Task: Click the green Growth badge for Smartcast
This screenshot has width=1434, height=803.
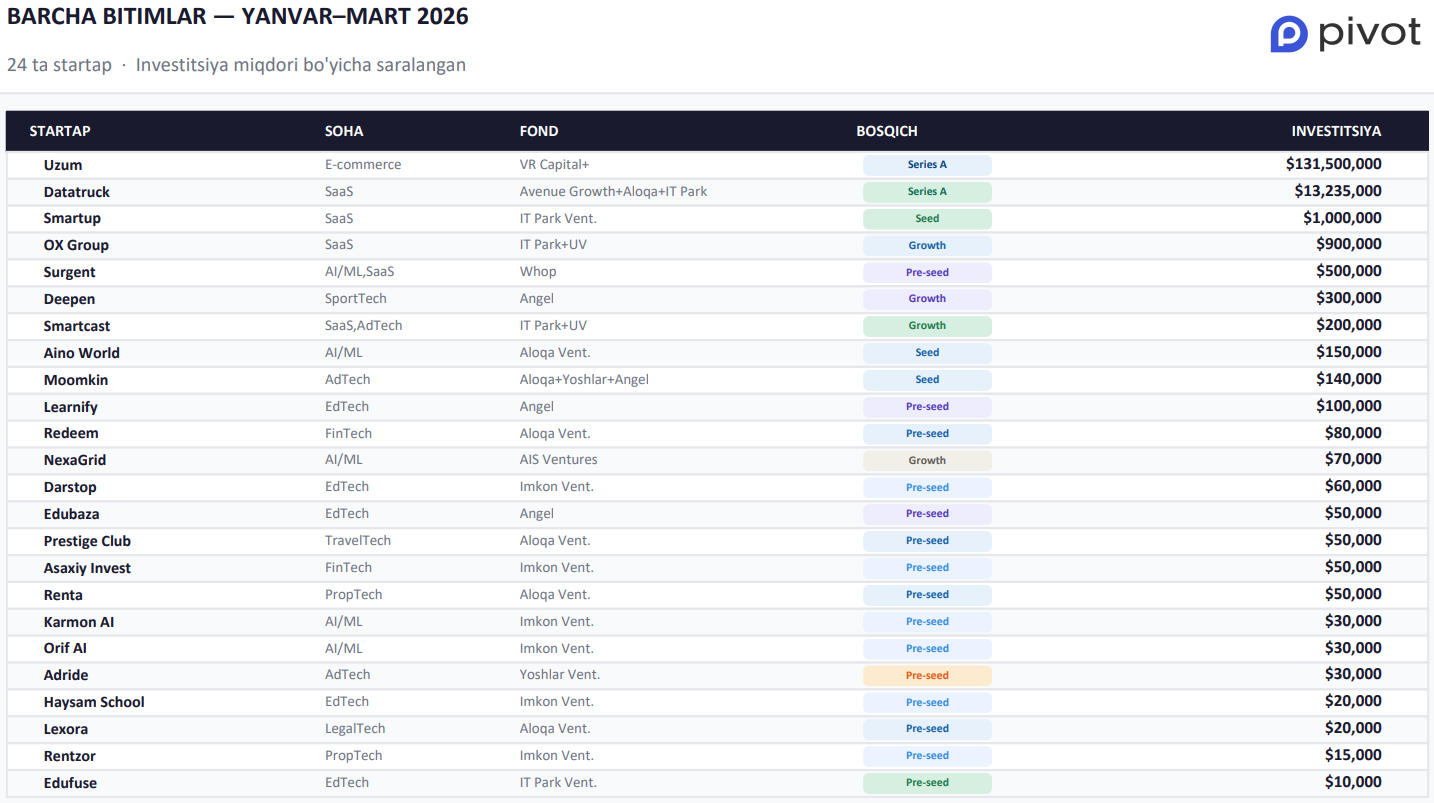Action: coord(927,326)
